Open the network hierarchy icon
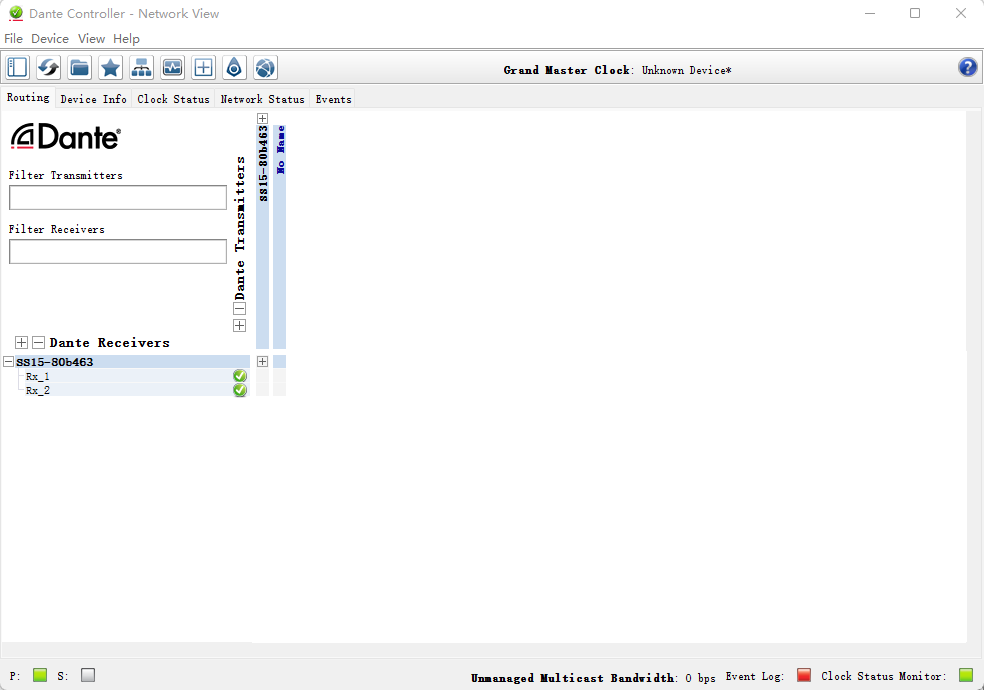 (141, 68)
